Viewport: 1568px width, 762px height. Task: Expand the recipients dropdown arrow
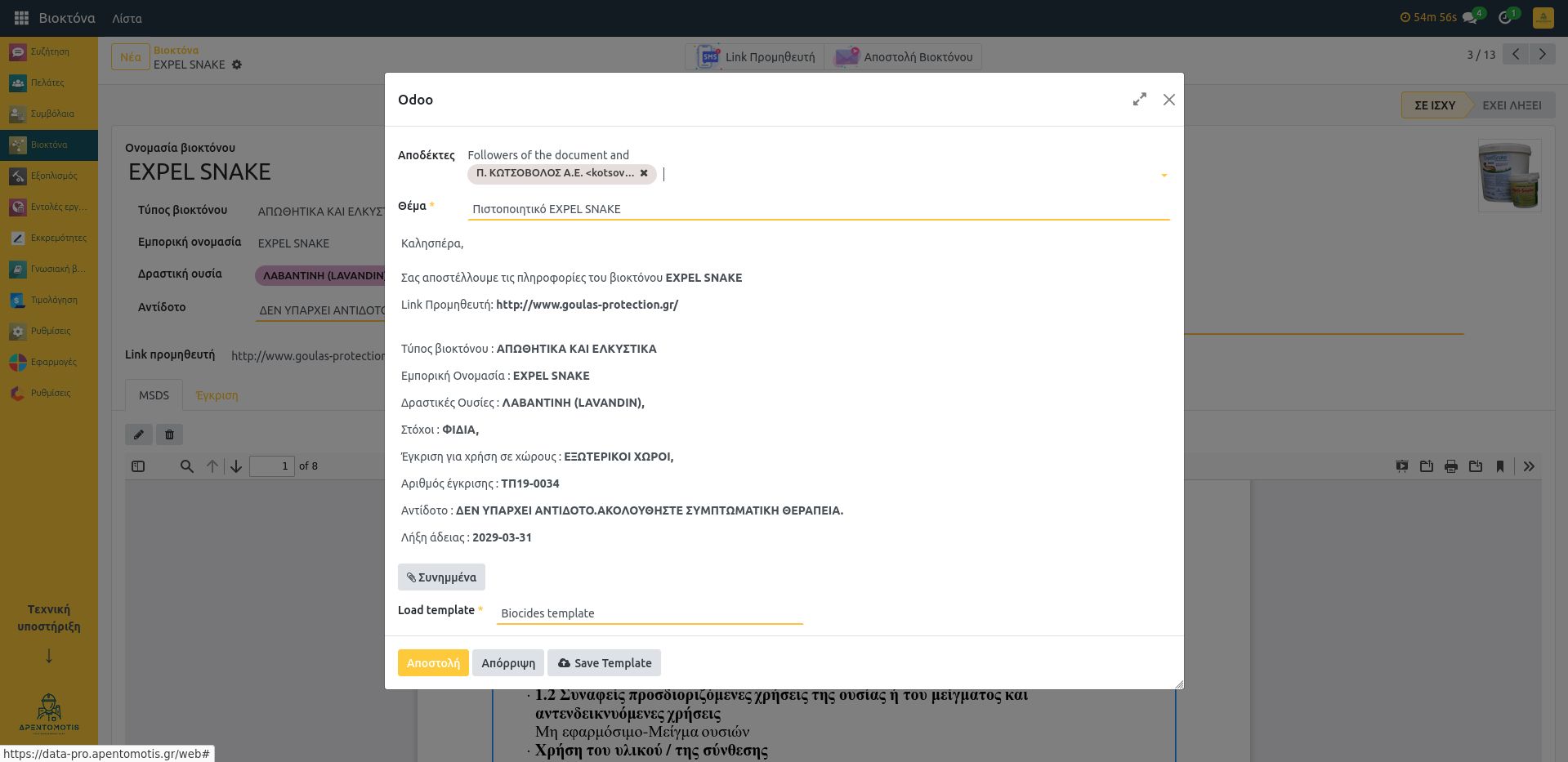(1164, 175)
